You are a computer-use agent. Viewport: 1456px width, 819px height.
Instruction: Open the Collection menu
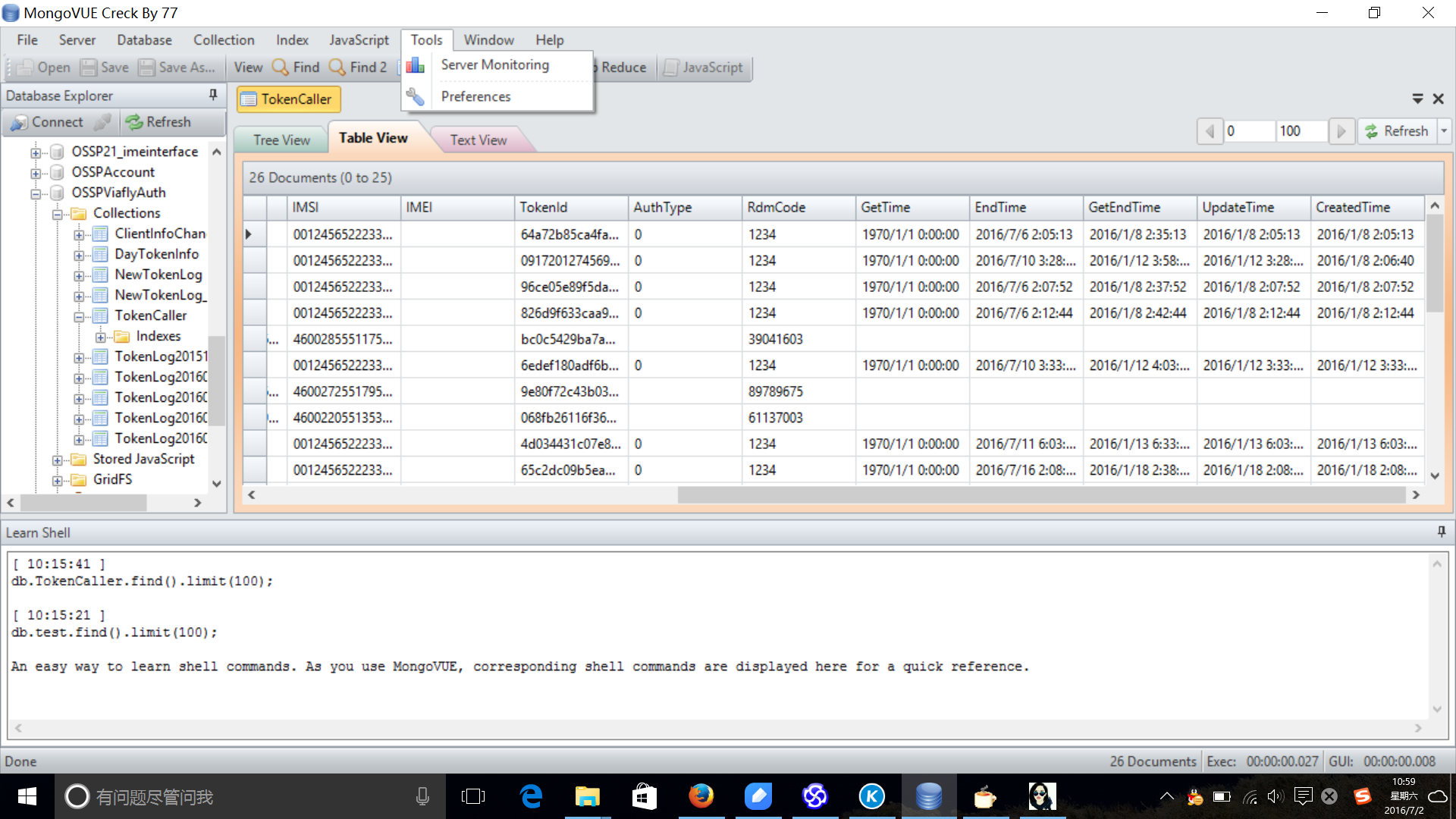[223, 40]
